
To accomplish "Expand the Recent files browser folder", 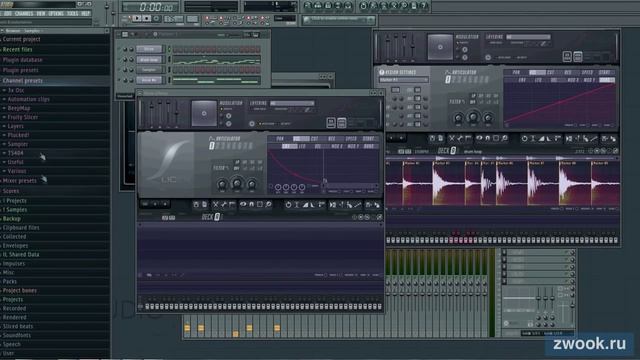I will click(x=17, y=49).
